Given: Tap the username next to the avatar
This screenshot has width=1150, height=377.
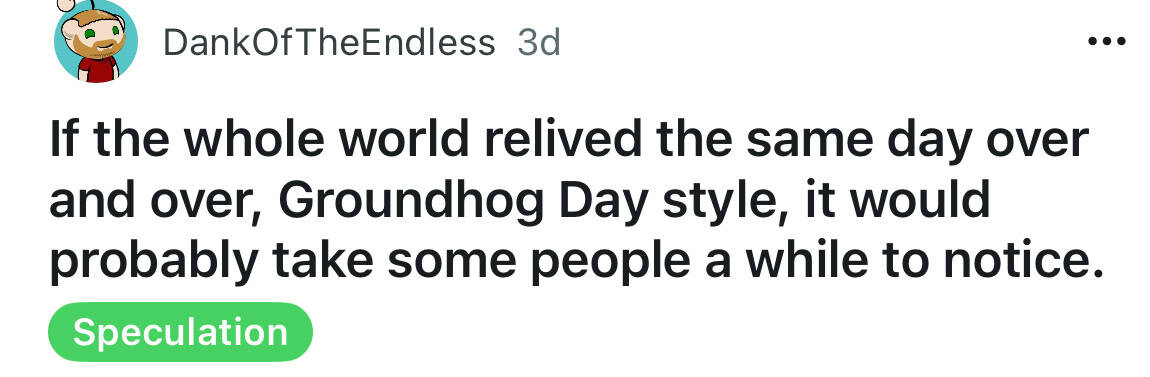Looking at the screenshot, I should click(329, 43).
